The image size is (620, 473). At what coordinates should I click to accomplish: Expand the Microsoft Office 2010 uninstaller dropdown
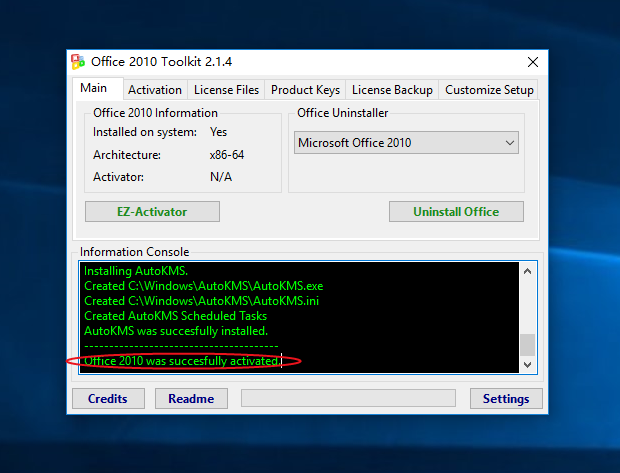(x=406, y=143)
